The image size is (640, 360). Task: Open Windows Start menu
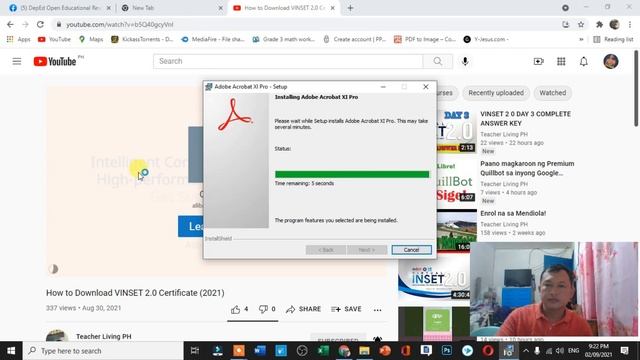tap(11, 351)
